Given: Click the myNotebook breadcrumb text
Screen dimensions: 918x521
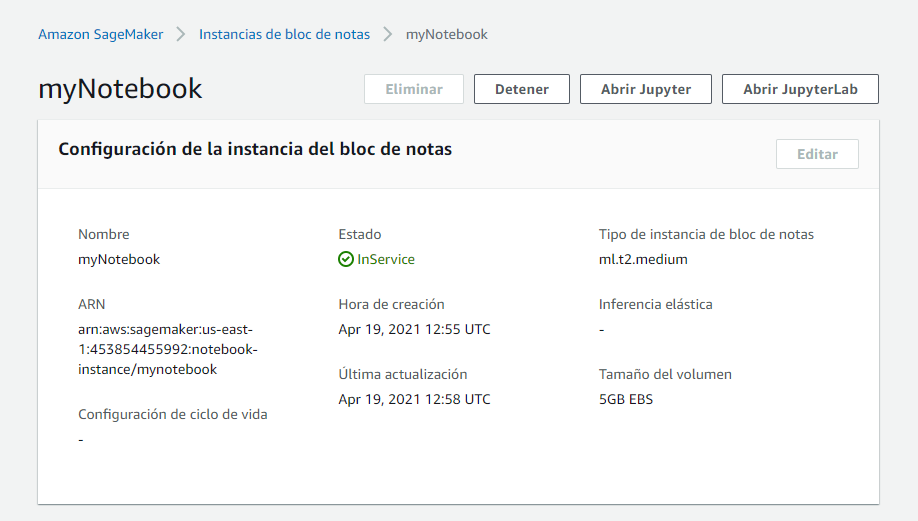Looking at the screenshot, I should (447, 35).
